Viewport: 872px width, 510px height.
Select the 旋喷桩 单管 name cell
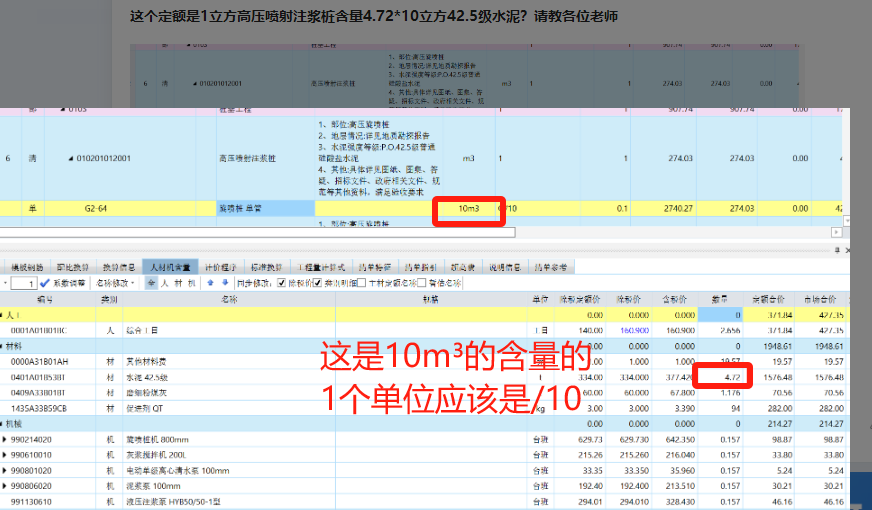265,209
